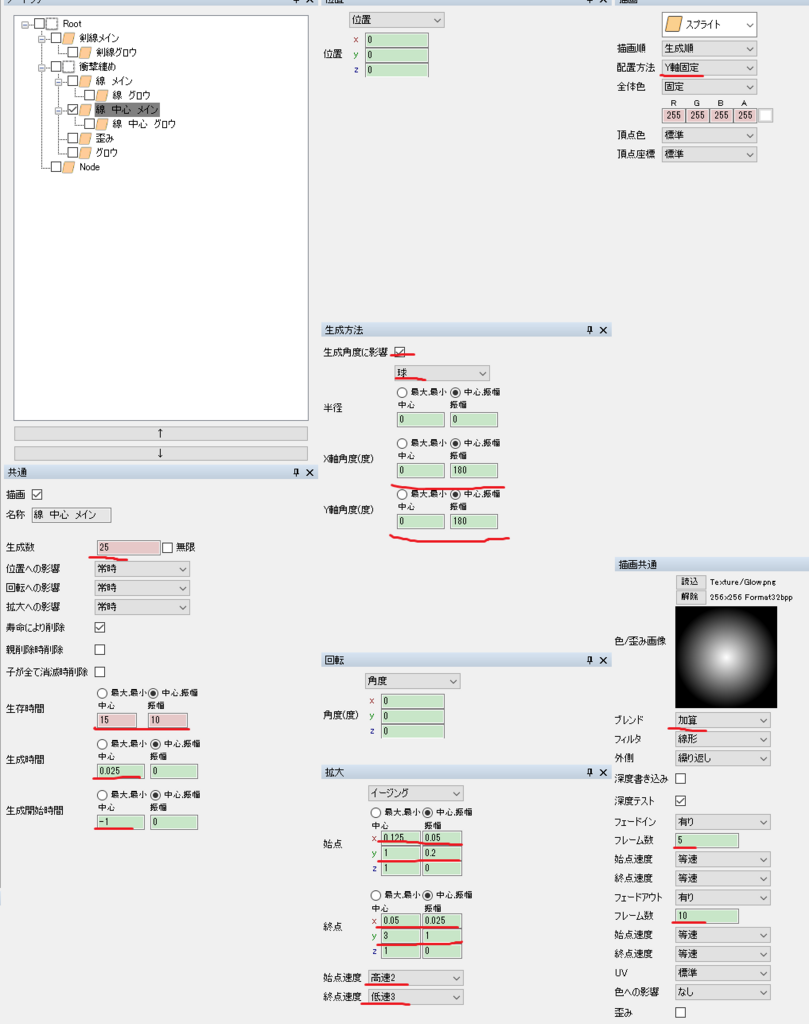Pin the 生成方法 panel
Screen dimensions: 809x1024
tap(589, 330)
